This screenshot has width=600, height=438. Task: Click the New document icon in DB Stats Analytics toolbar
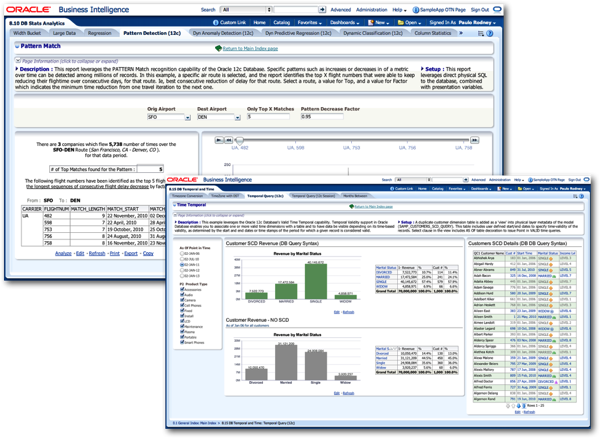[x=370, y=23]
